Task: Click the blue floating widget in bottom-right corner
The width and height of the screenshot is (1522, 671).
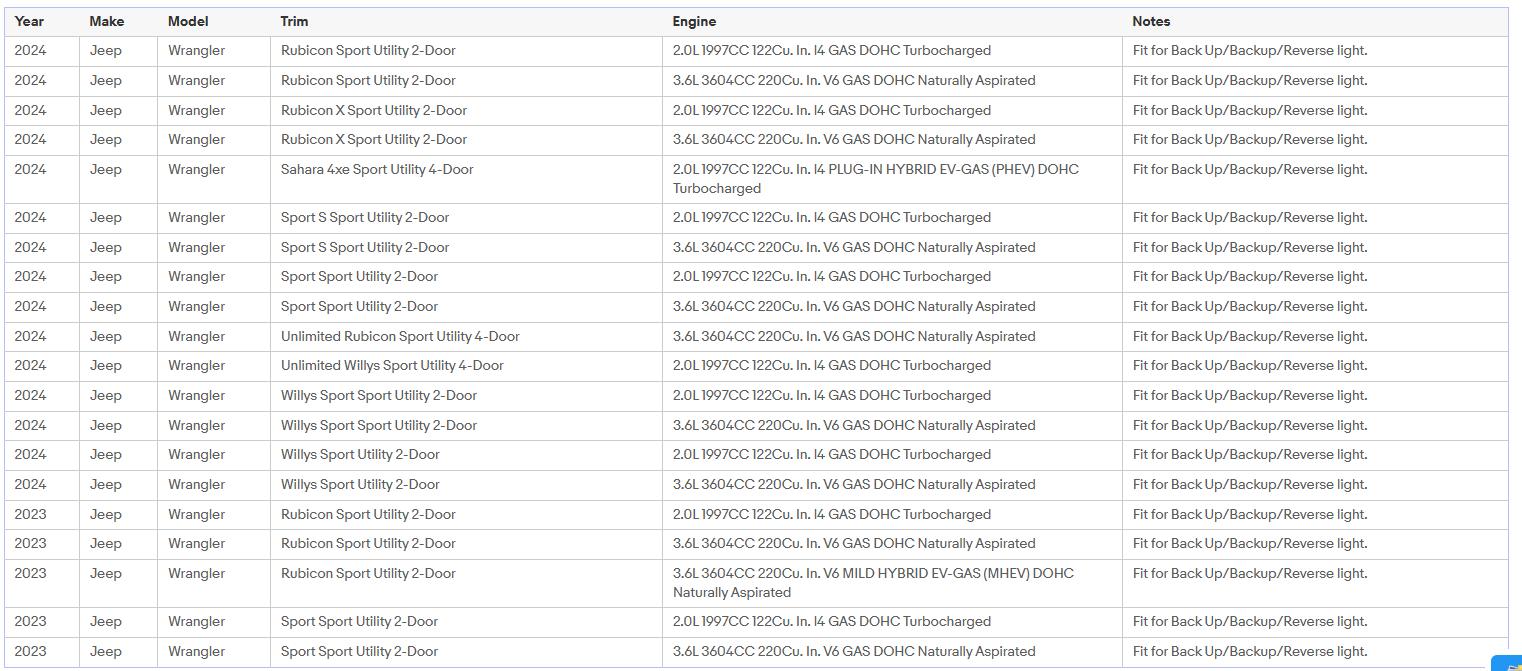Action: (1510, 663)
